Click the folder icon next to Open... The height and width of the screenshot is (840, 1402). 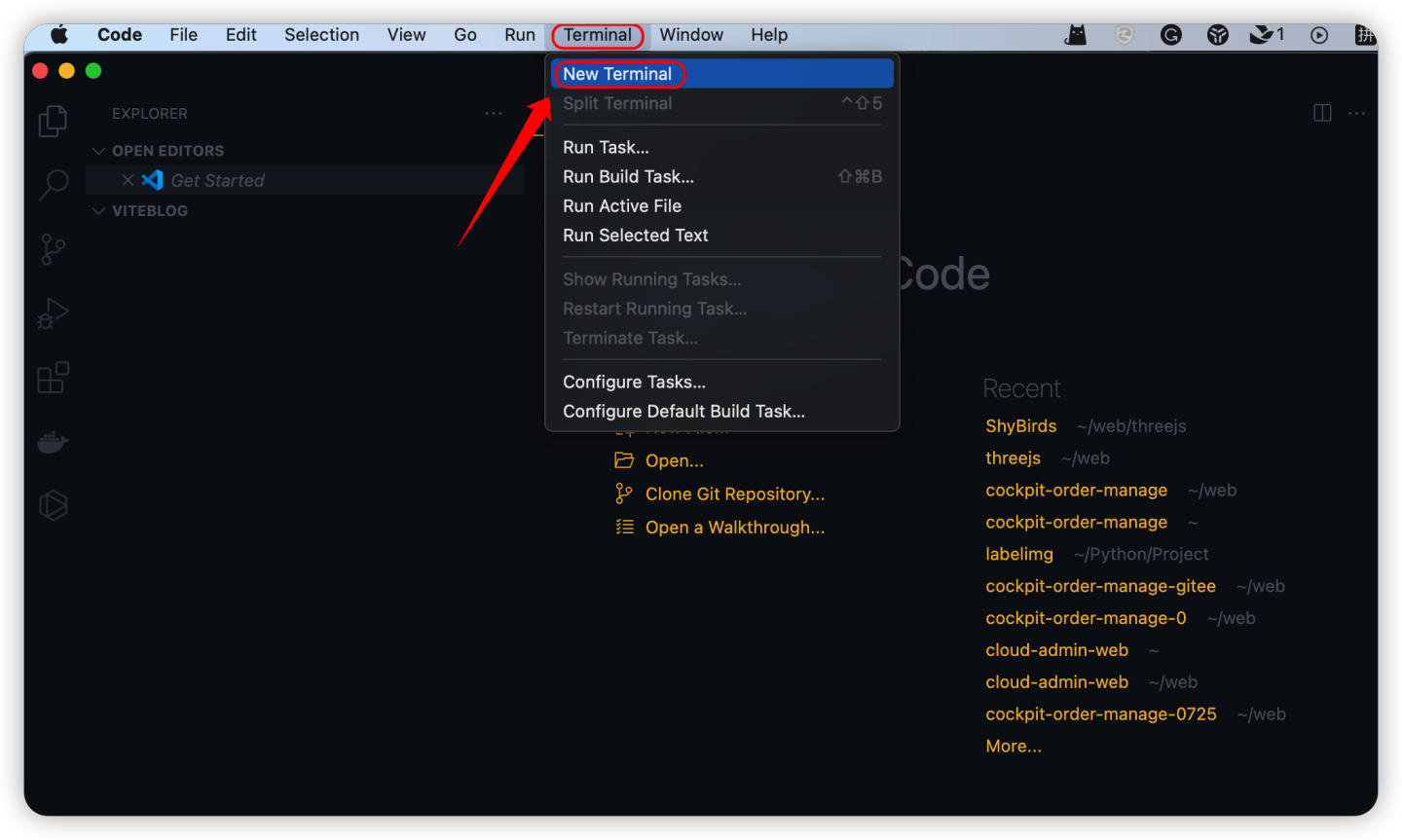(x=624, y=460)
